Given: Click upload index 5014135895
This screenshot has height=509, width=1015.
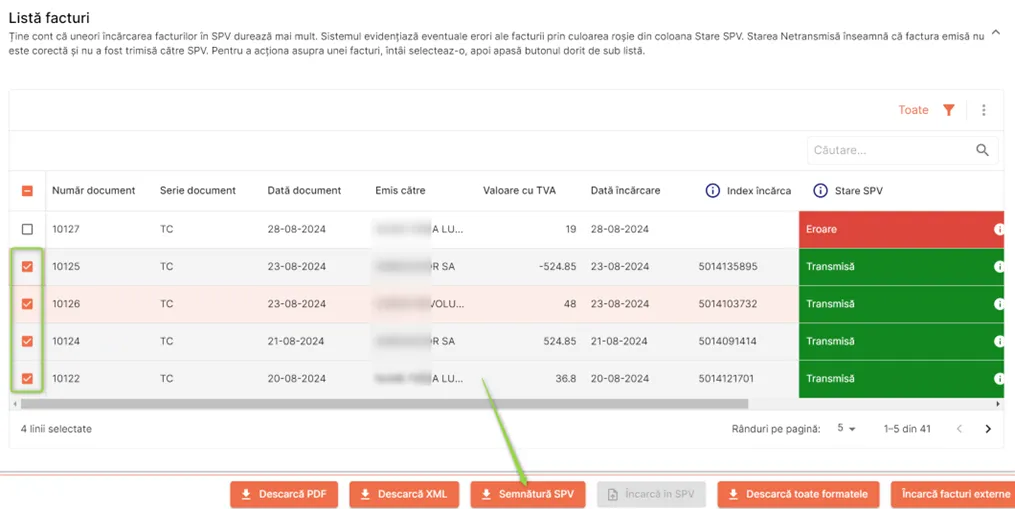Looking at the screenshot, I should 728,266.
